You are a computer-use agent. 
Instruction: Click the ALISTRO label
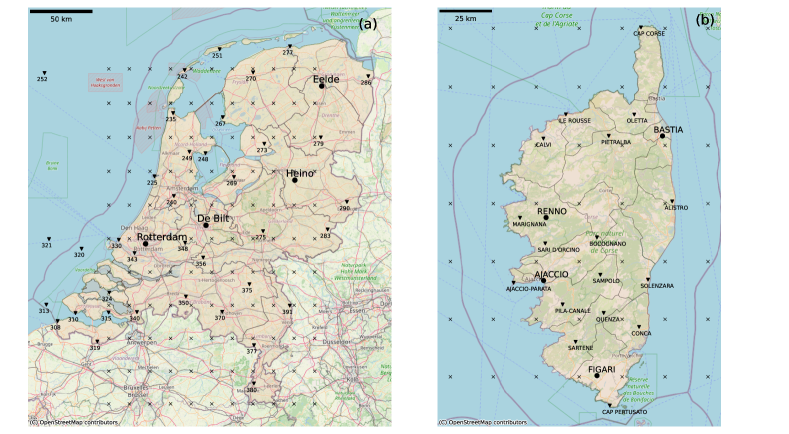(x=676, y=208)
